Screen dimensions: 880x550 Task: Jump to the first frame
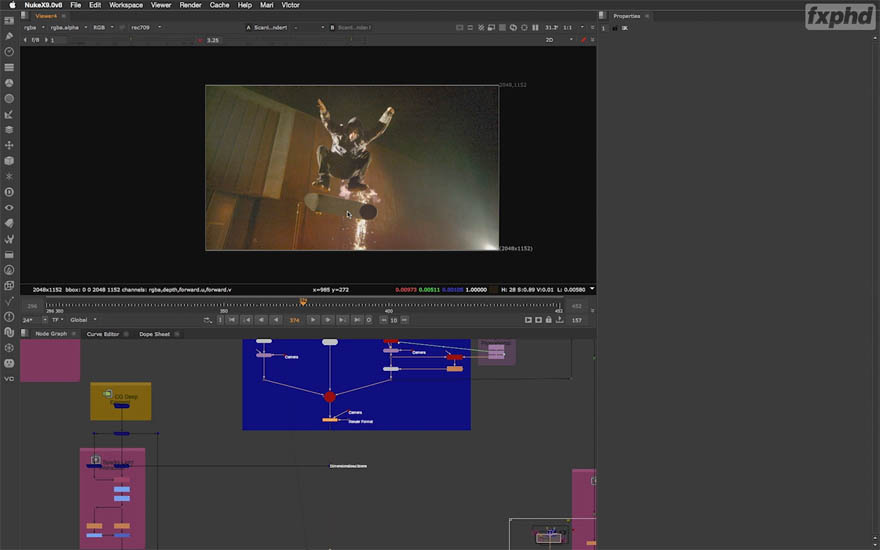pyautogui.click(x=232, y=320)
